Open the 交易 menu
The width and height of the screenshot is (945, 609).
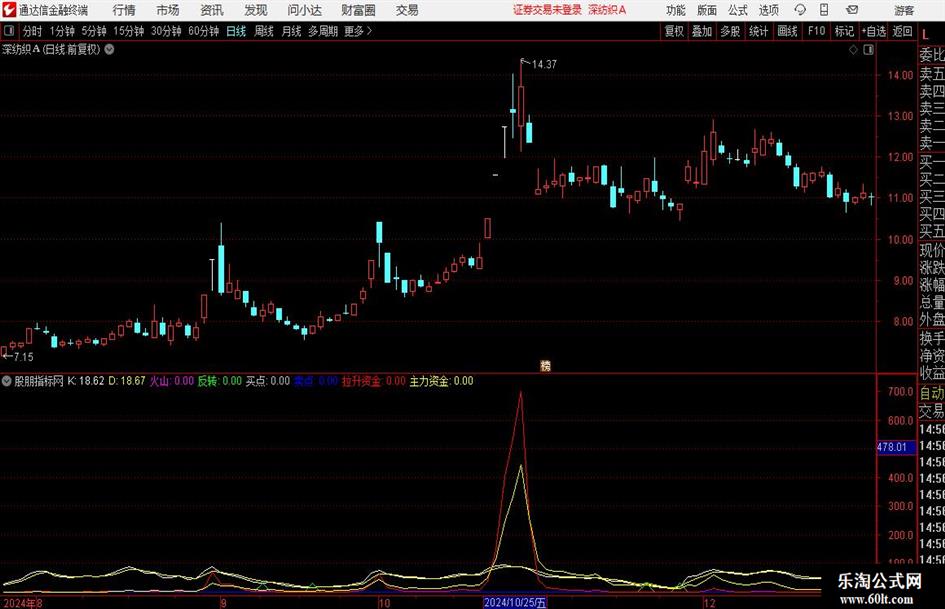pos(407,10)
